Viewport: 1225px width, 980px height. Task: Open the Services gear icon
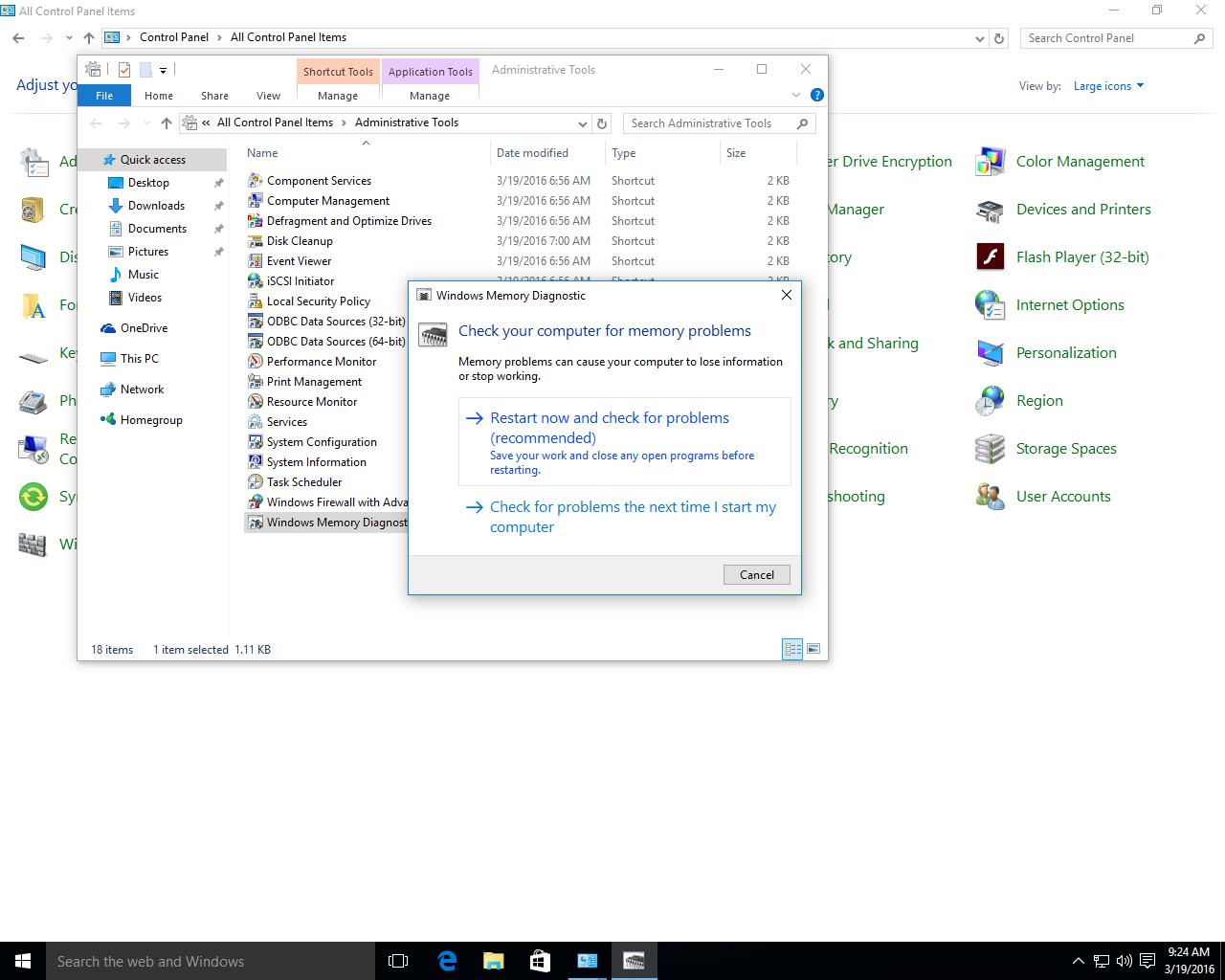tap(255, 421)
